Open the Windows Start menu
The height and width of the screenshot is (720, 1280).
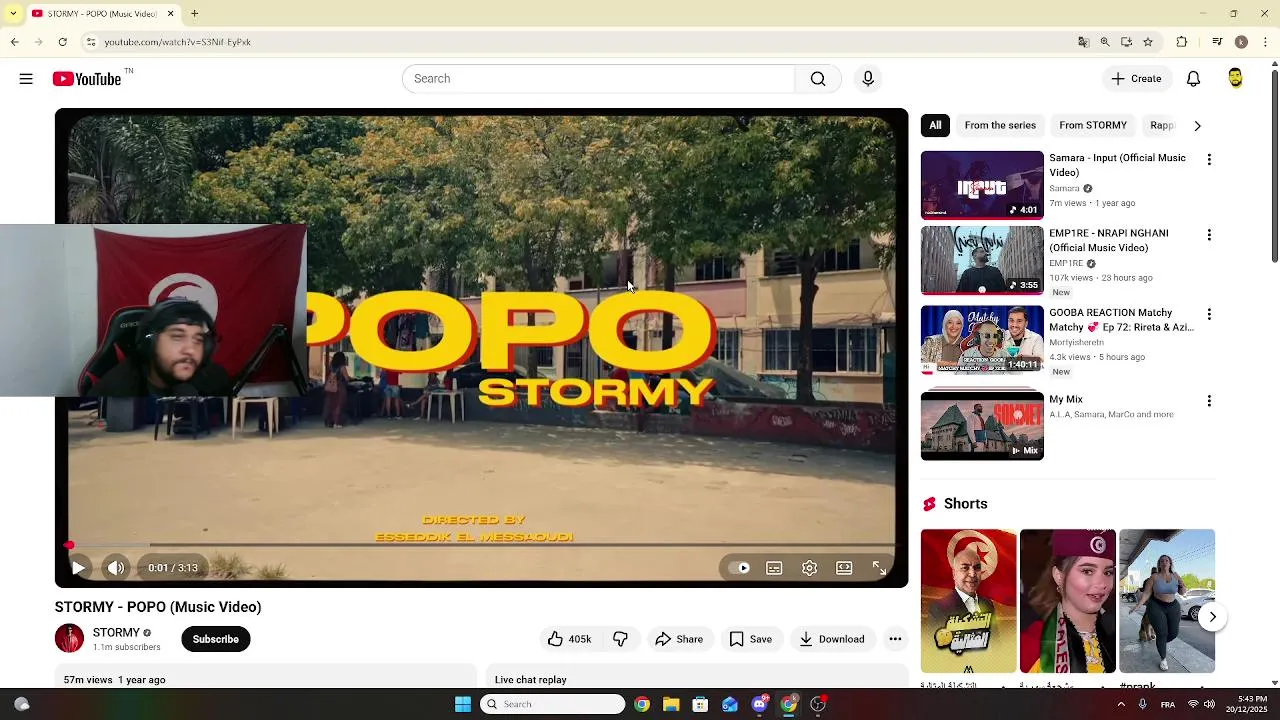[462, 704]
